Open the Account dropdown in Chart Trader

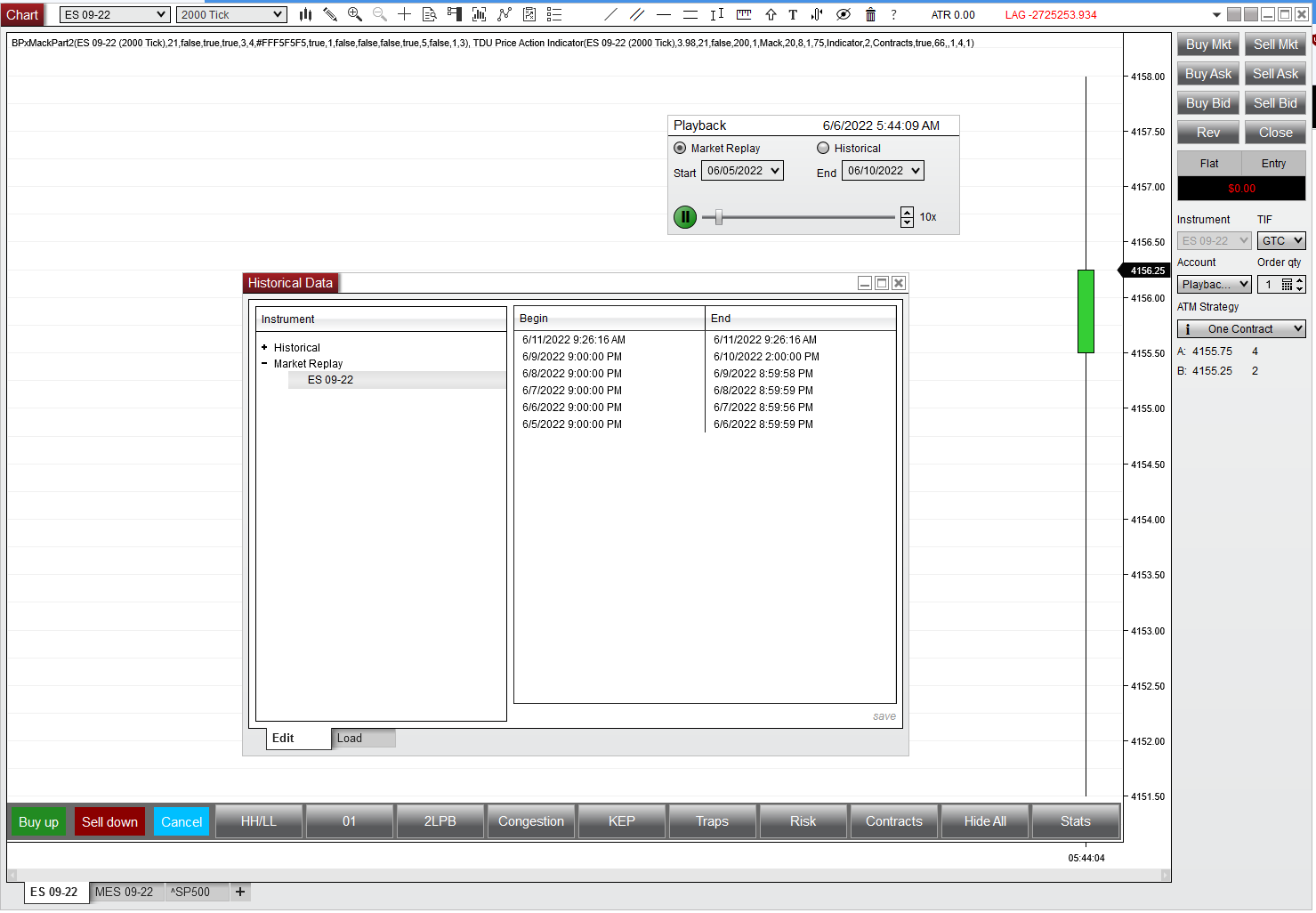pyautogui.click(x=1215, y=285)
